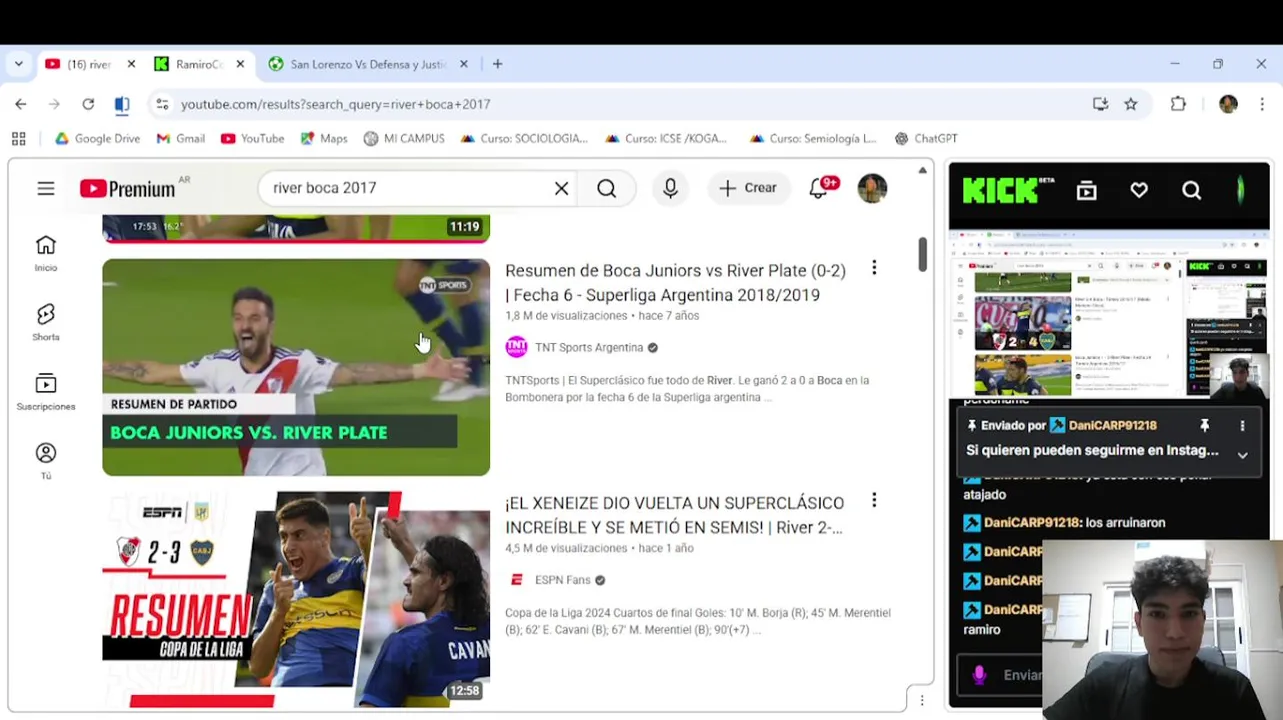Screen dimensions: 1283x720
Task: Switch to the RamiroC Kick tab
Action: 199,64
